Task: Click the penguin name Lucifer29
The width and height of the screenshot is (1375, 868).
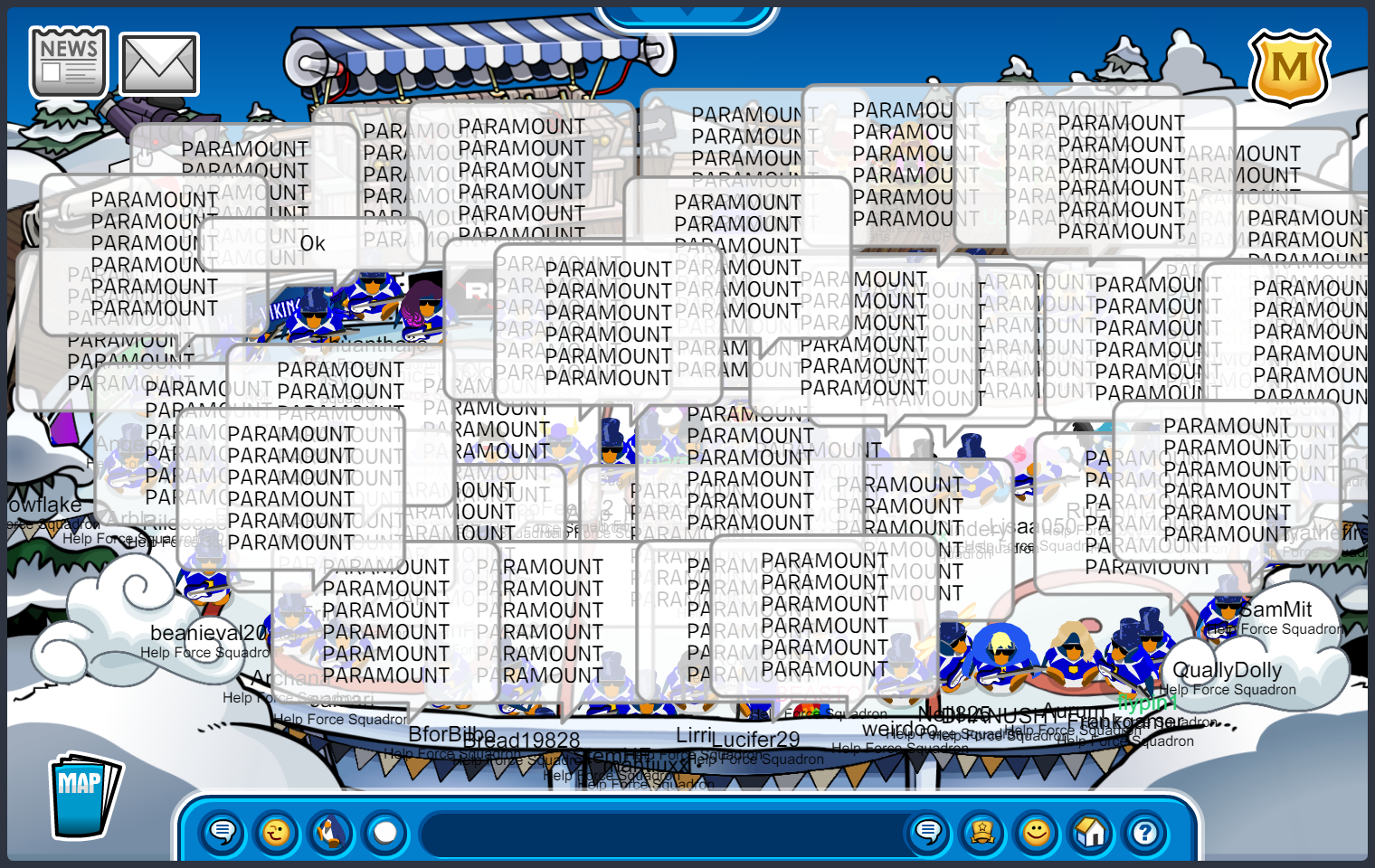Action: tap(754, 740)
